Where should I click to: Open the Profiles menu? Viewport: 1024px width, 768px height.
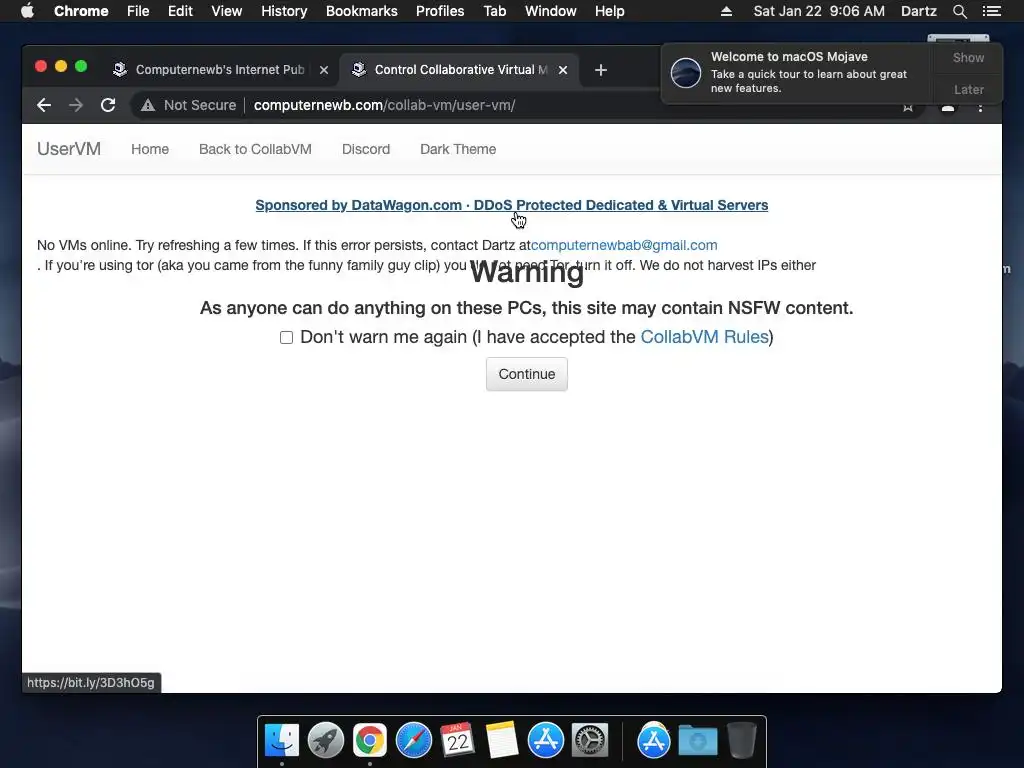click(440, 11)
